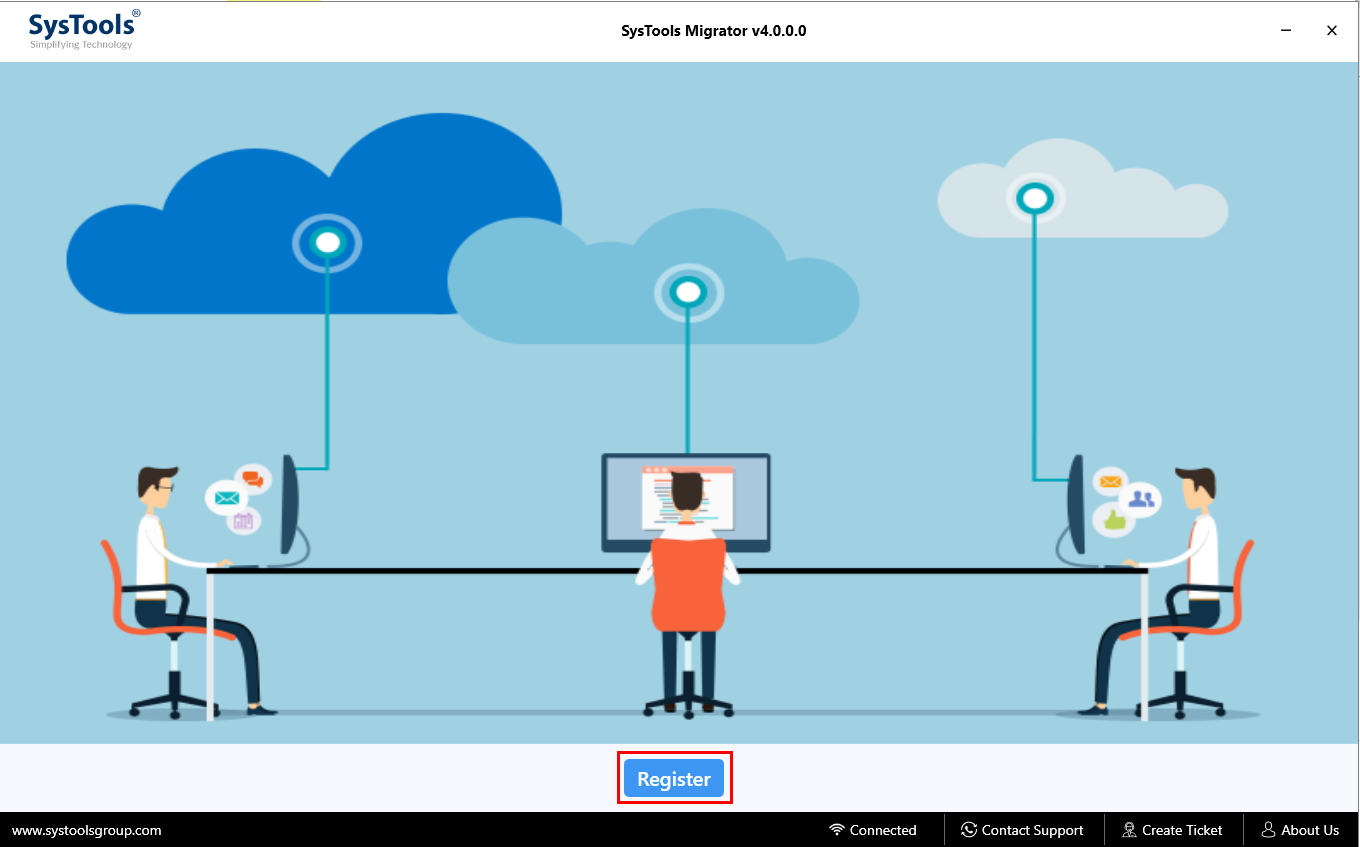This screenshot has height=847, width=1360.
Task: Click the About Us person icon
Action: 1268,830
